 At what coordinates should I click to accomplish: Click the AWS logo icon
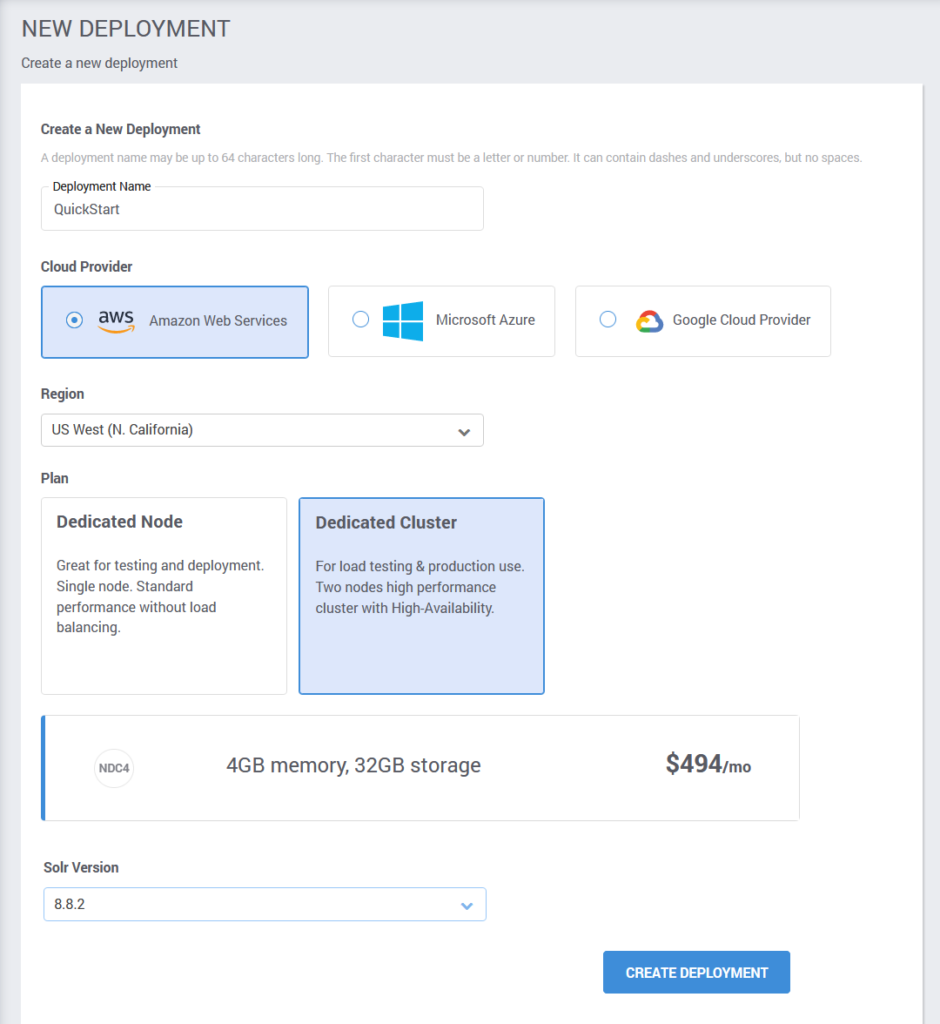(116, 321)
